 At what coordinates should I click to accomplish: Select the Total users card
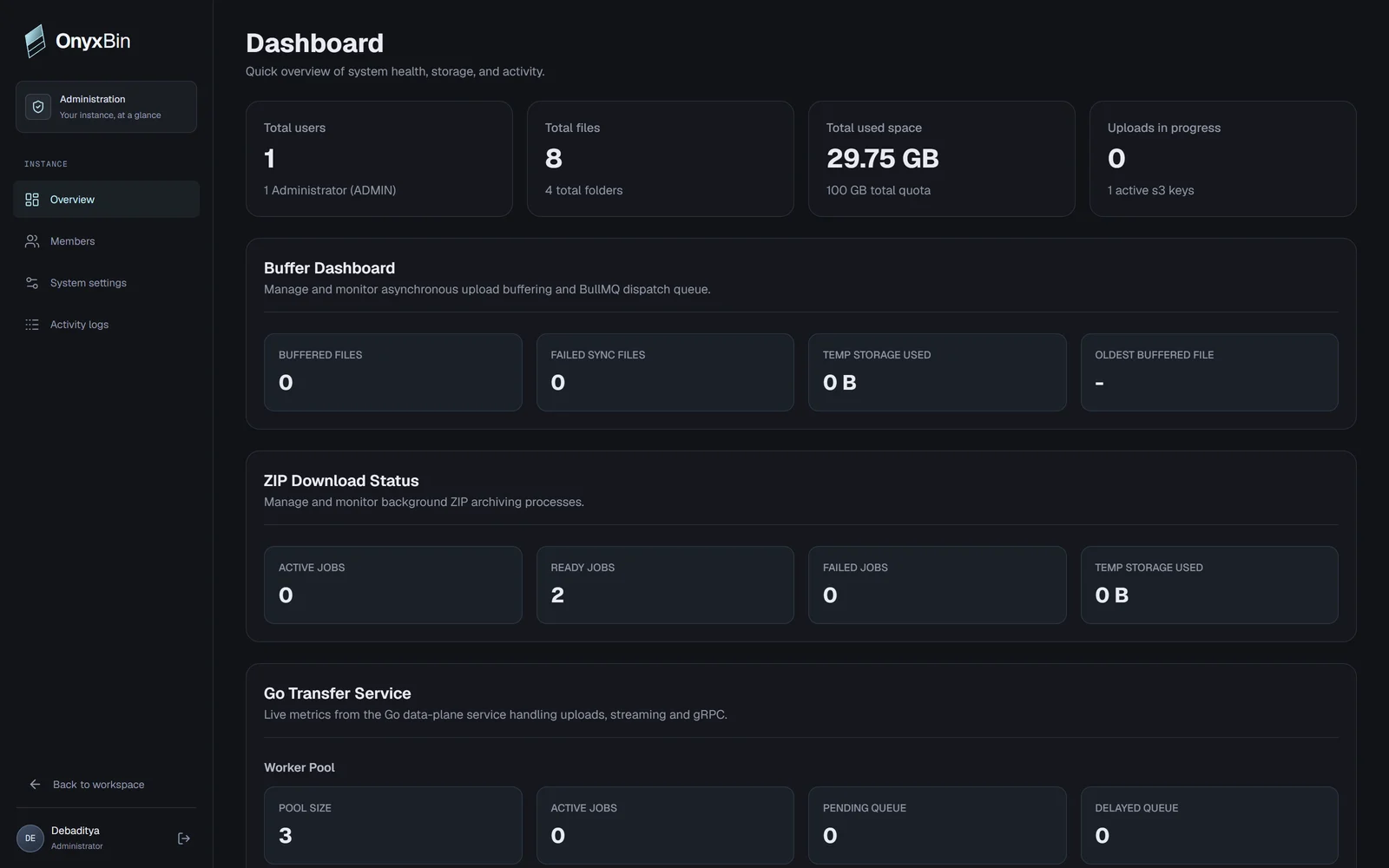tap(379, 159)
